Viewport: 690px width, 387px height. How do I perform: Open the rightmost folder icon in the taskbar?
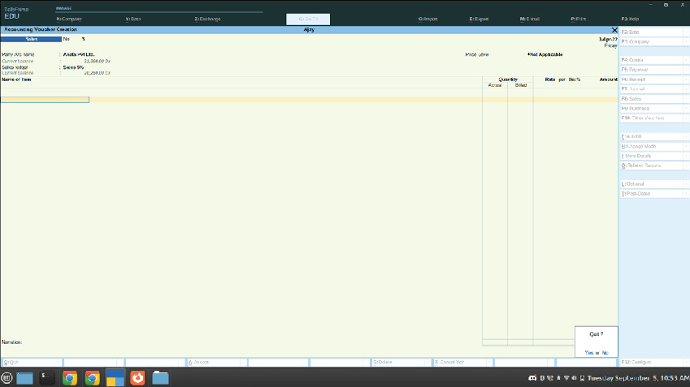point(160,378)
